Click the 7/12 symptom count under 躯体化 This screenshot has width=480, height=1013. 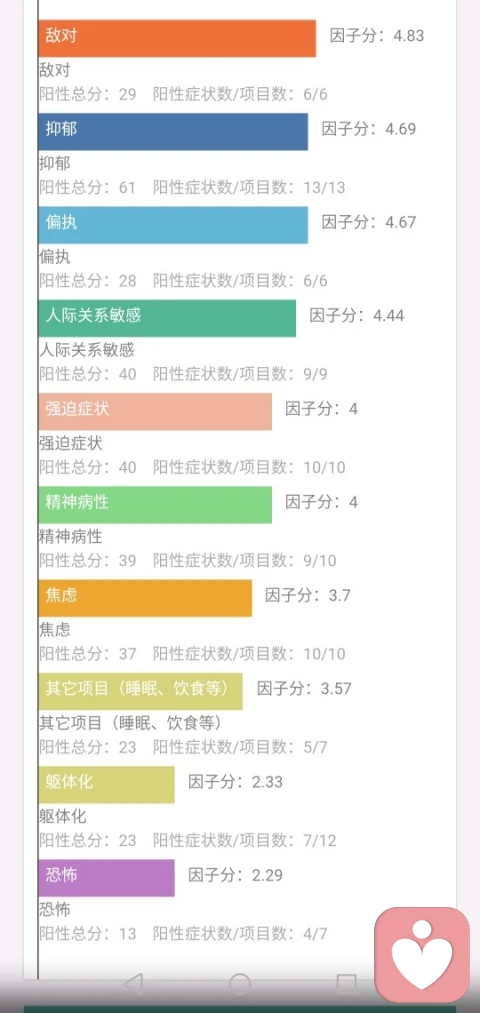point(320,841)
